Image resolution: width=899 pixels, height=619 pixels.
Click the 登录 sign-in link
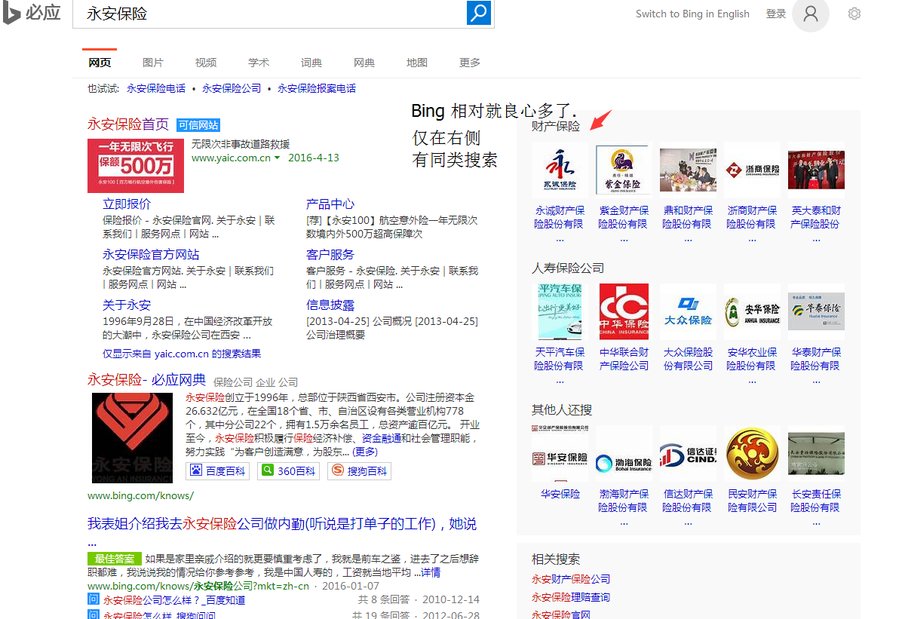[775, 14]
